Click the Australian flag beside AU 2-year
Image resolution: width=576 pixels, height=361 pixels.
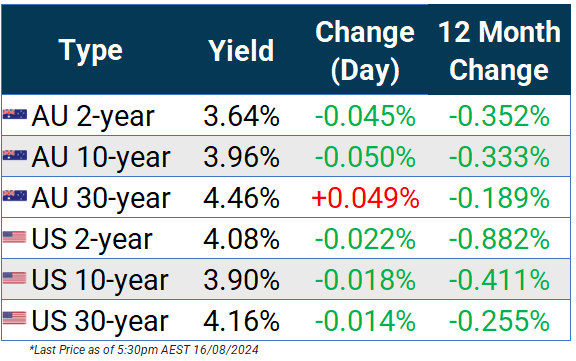[15, 115]
